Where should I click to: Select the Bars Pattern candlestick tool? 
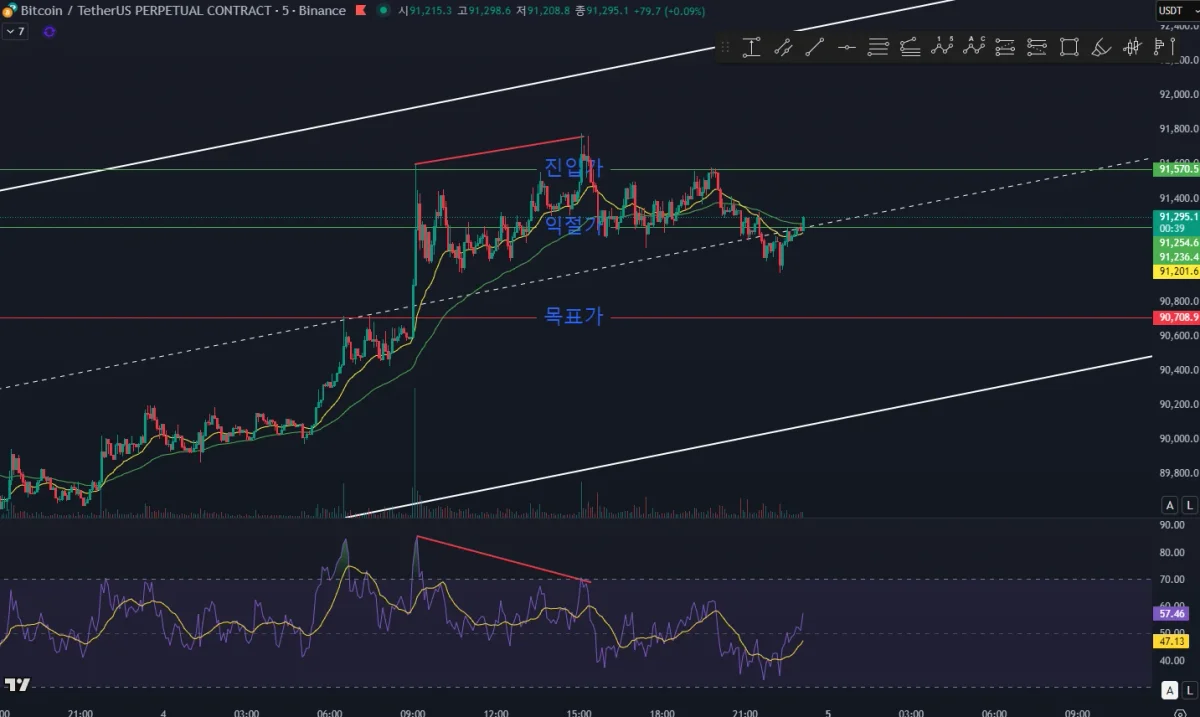[1133, 47]
